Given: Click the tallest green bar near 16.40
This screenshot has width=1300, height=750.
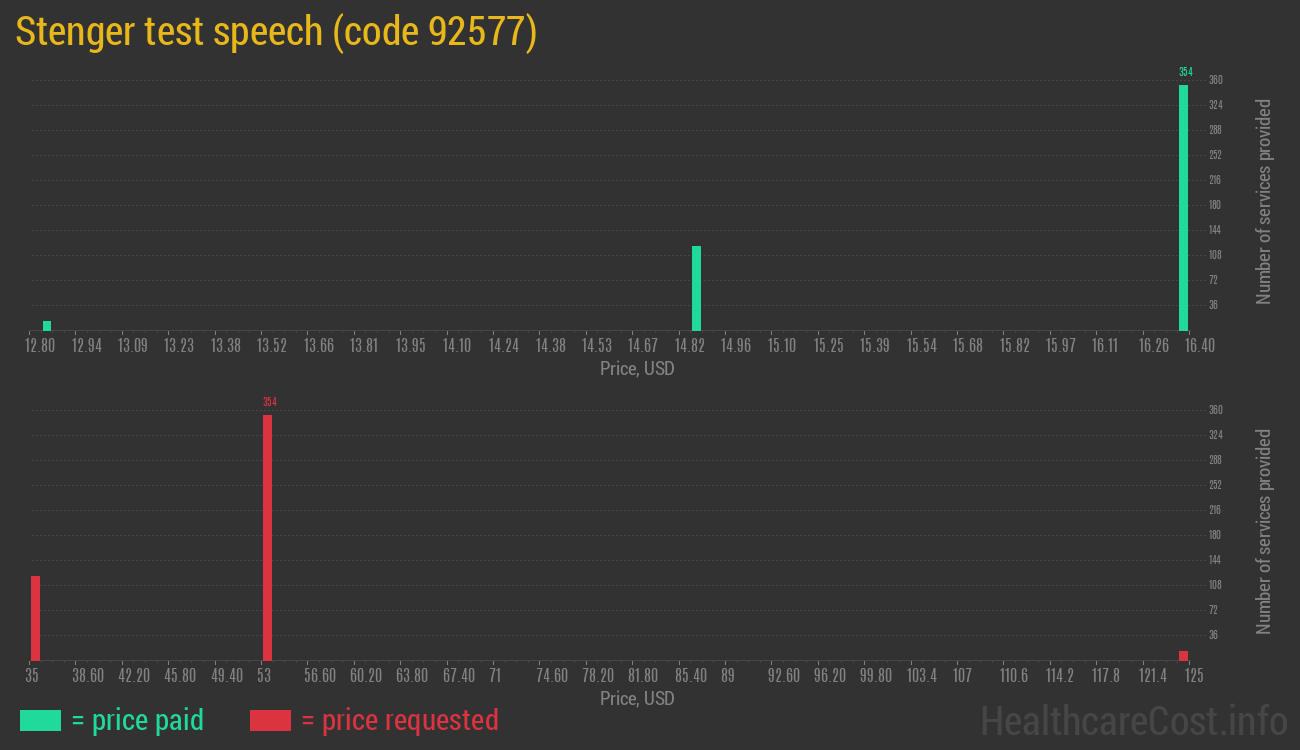Looking at the screenshot, I should pos(1183,208).
